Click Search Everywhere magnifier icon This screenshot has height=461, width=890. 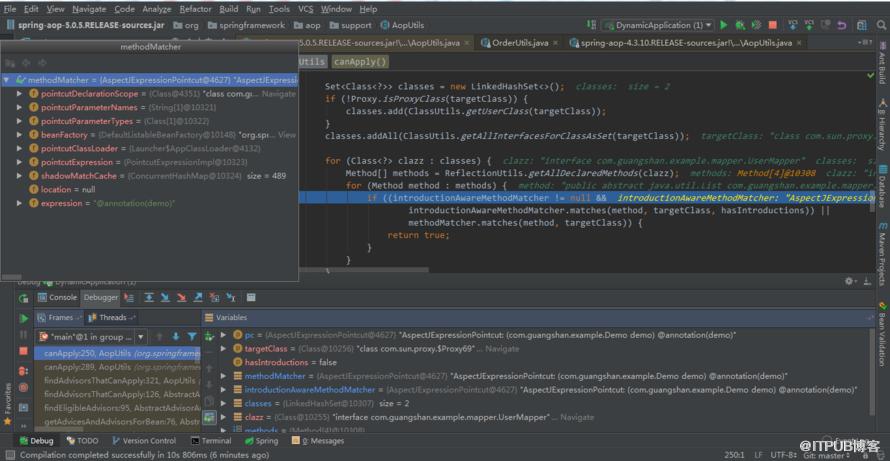click(x=879, y=25)
